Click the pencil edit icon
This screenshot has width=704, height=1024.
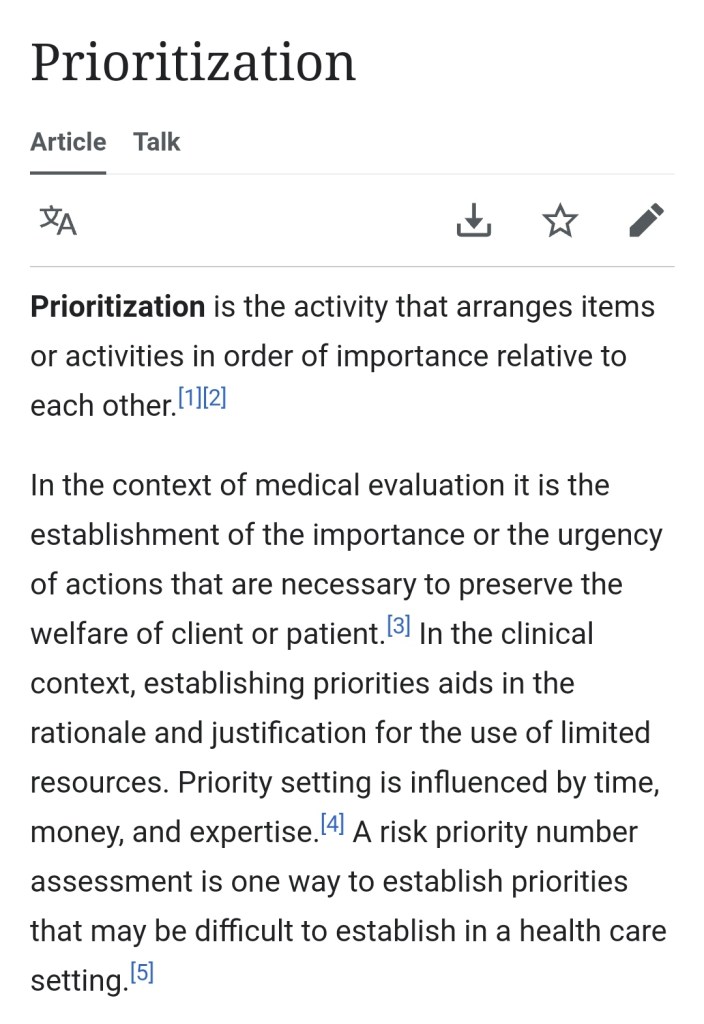[x=646, y=220]
